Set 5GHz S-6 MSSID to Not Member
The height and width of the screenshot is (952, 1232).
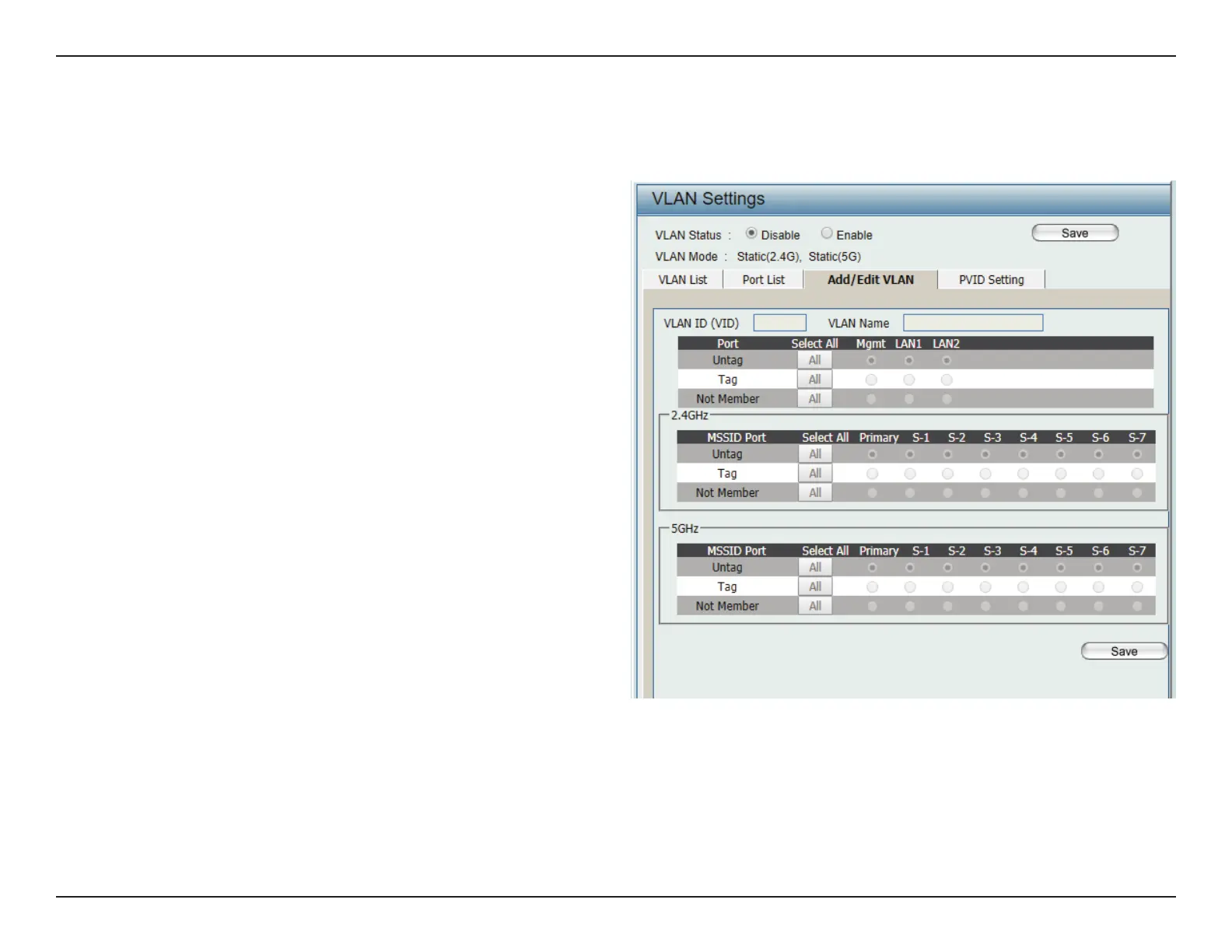1098,606
